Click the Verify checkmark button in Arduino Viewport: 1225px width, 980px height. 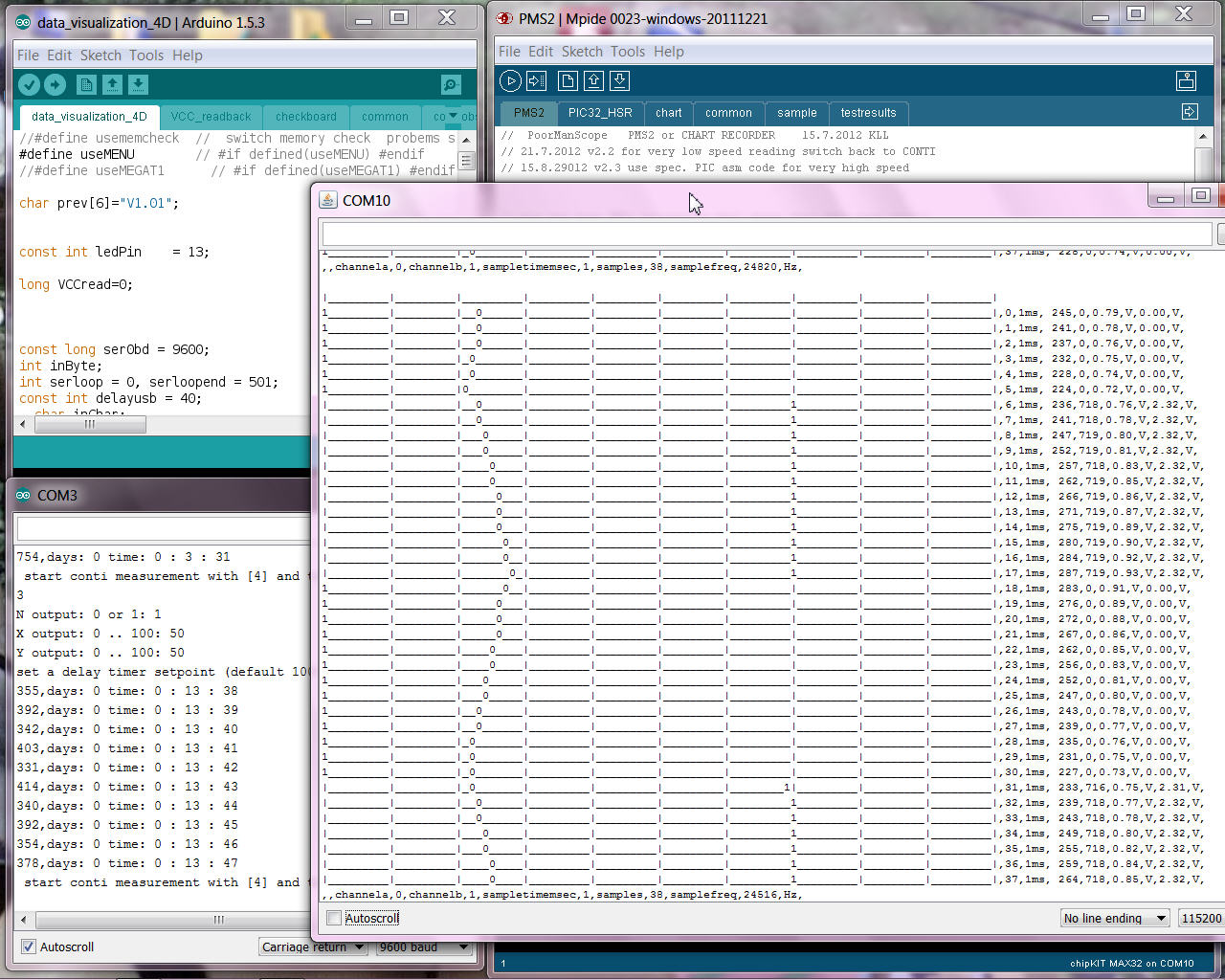(x=29, y=85)
